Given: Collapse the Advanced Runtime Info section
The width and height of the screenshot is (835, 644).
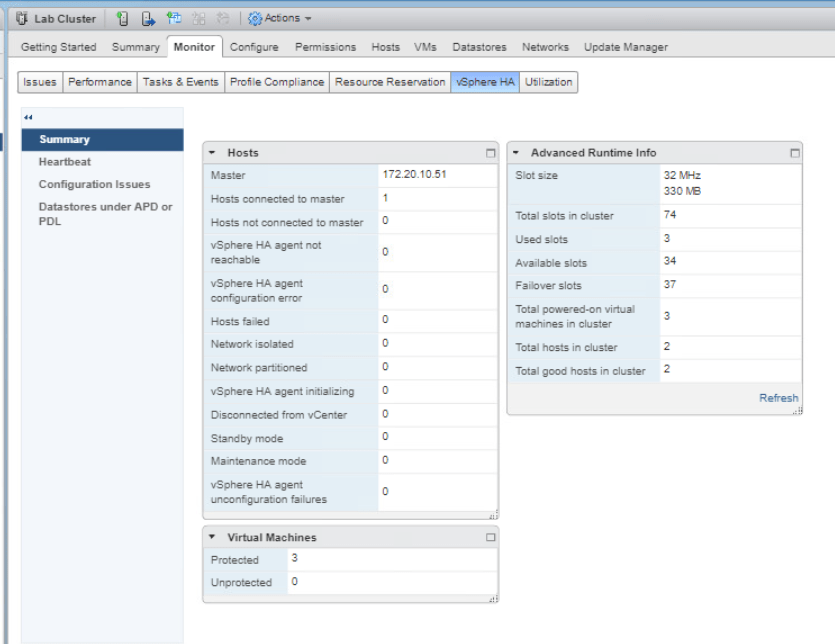Looking at the screenshot, I should [516, 153].
